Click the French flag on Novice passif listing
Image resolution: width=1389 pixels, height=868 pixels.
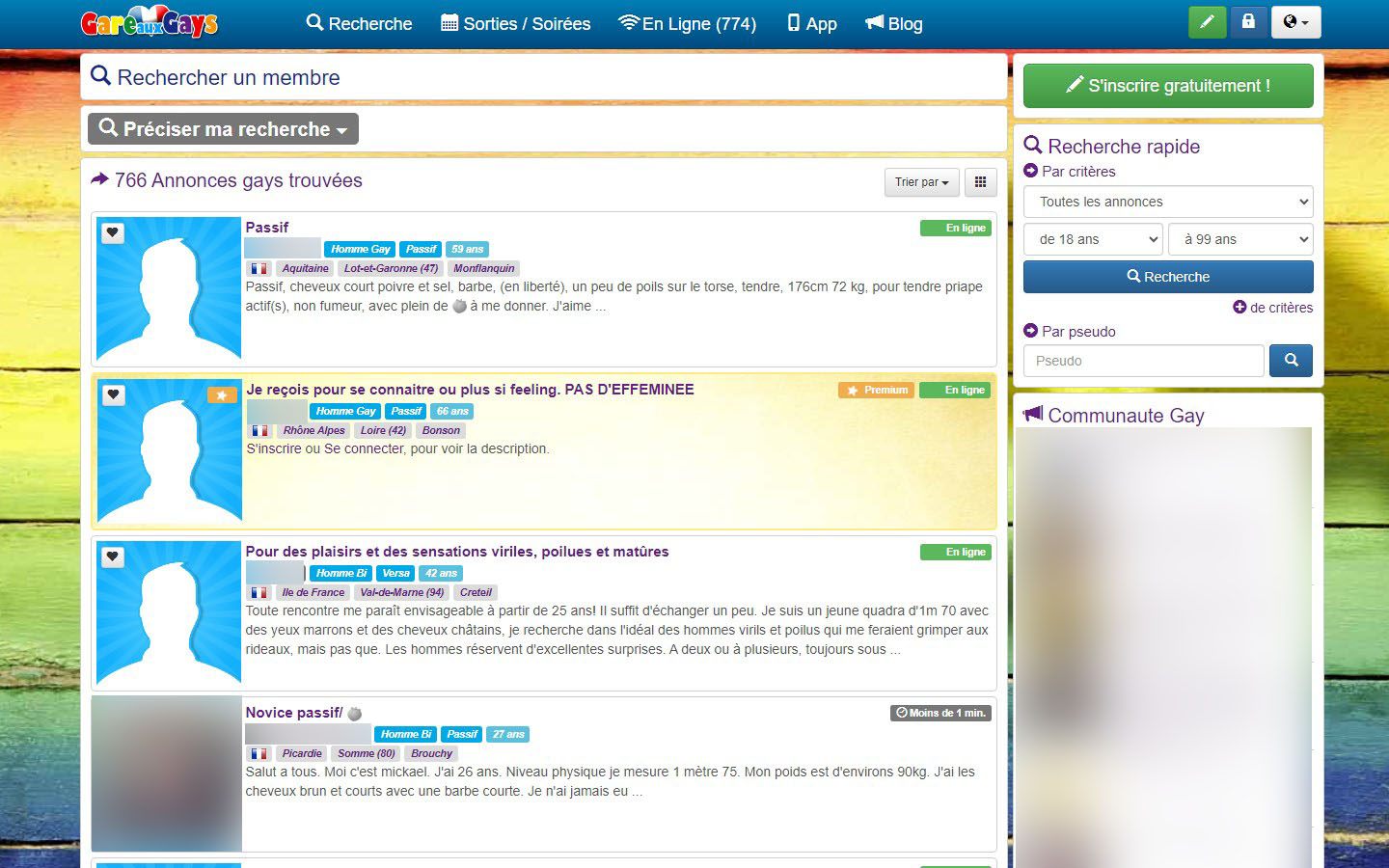click(259, 754)
